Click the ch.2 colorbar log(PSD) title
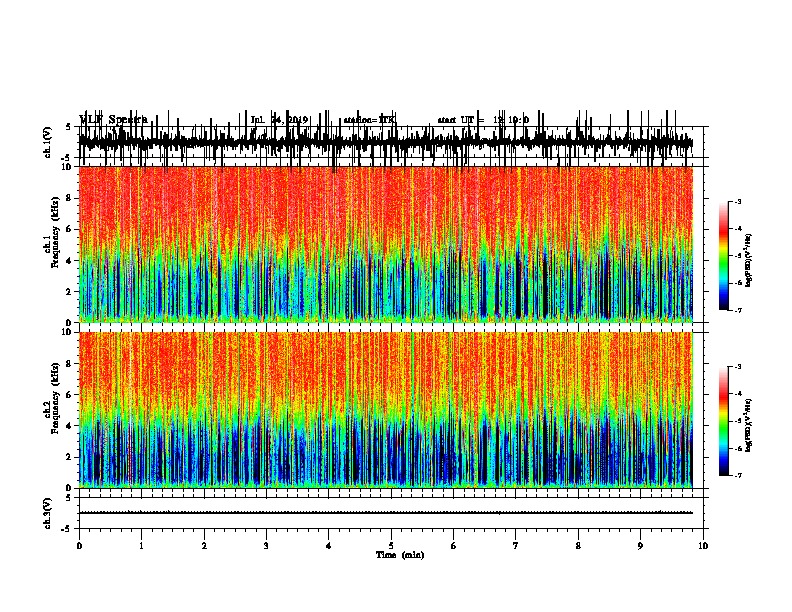The image size is (792, 612). tap(749, 425)
